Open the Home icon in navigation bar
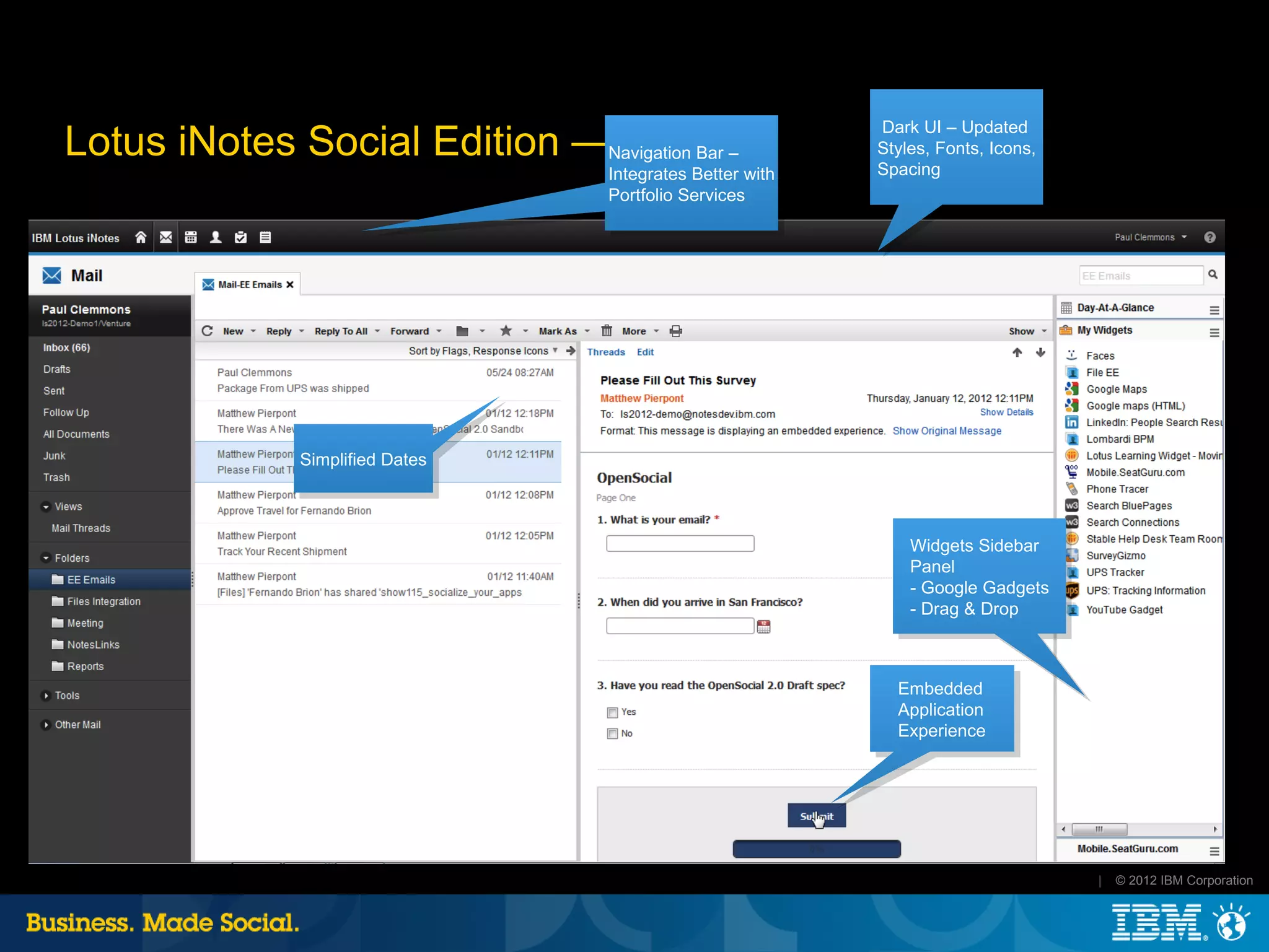 point(141,237)
